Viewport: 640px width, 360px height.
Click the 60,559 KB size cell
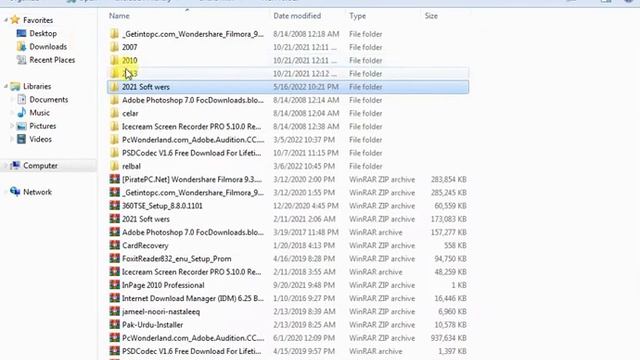click(450, 206)
